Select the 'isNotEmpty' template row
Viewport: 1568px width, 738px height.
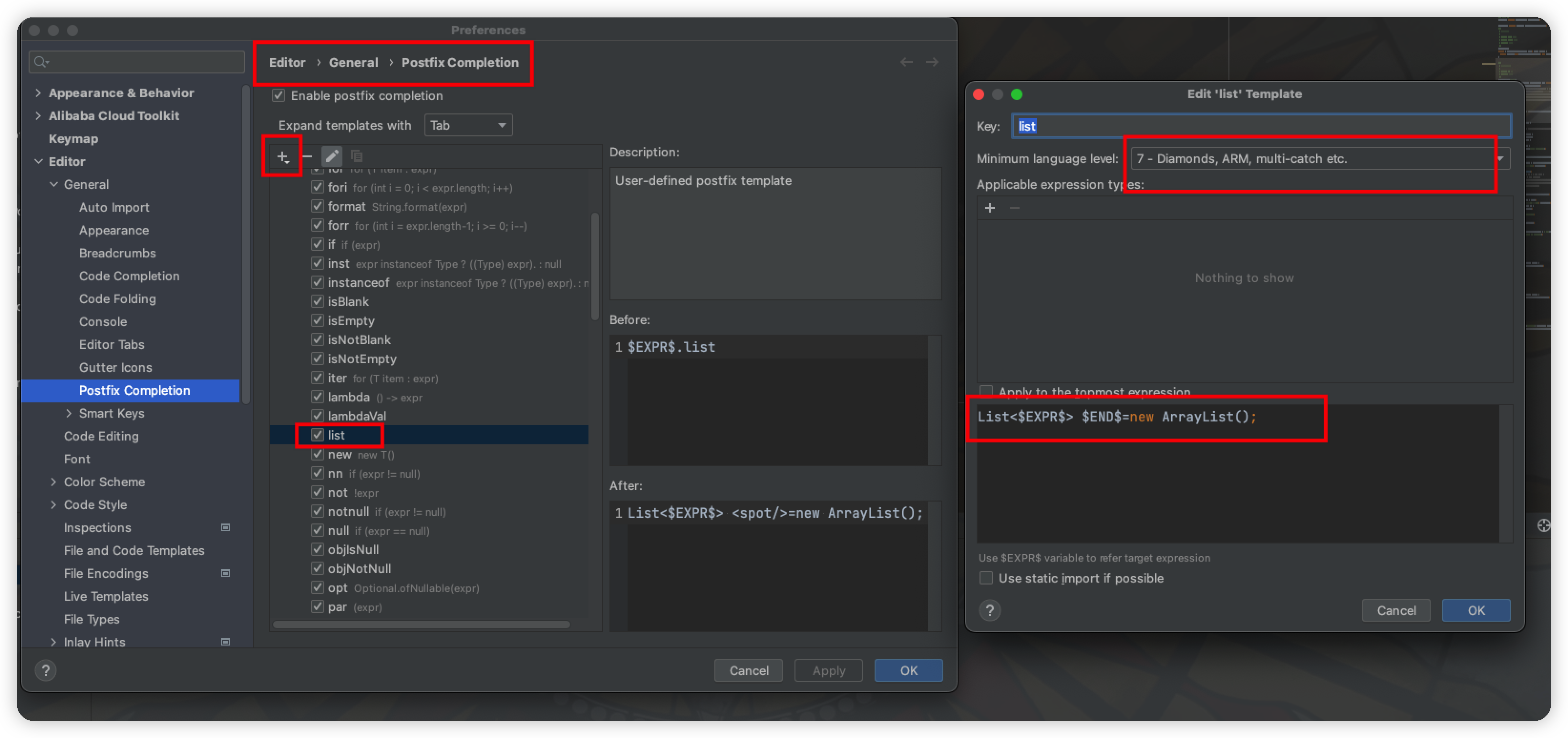click(429, 359)
